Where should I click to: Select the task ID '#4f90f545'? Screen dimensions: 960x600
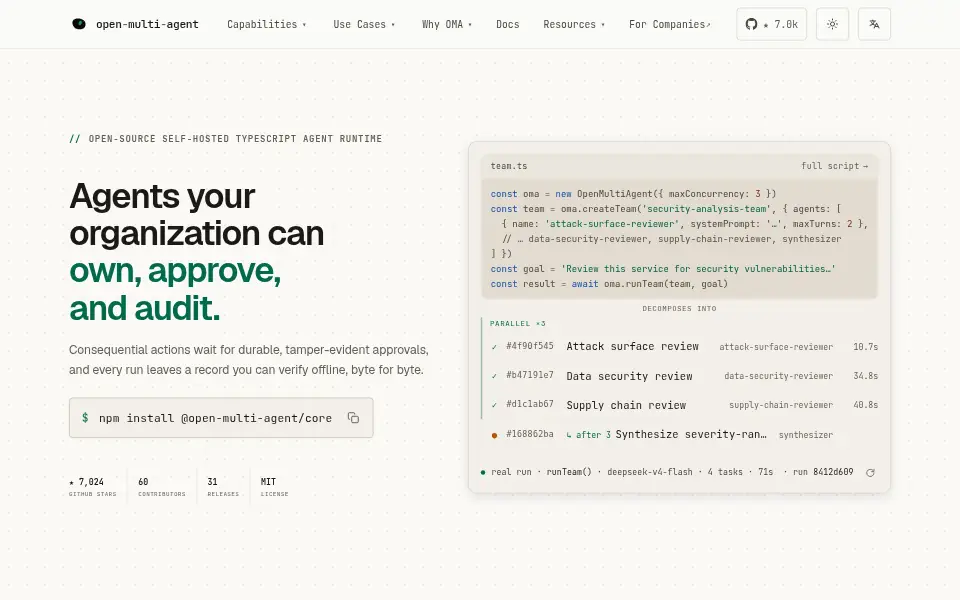coord(530,346)
